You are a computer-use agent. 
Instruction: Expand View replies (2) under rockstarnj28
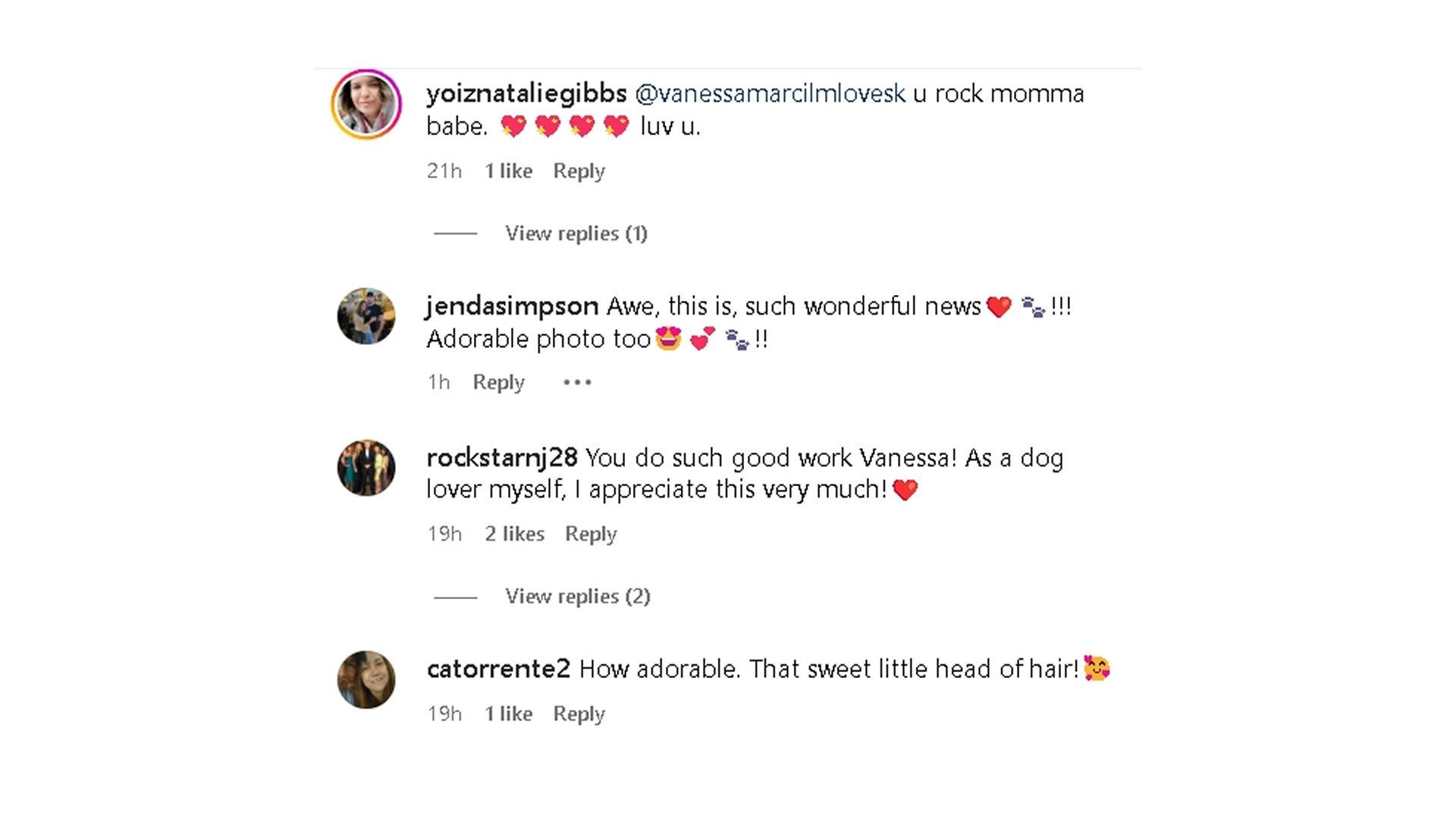coord(577,597)
